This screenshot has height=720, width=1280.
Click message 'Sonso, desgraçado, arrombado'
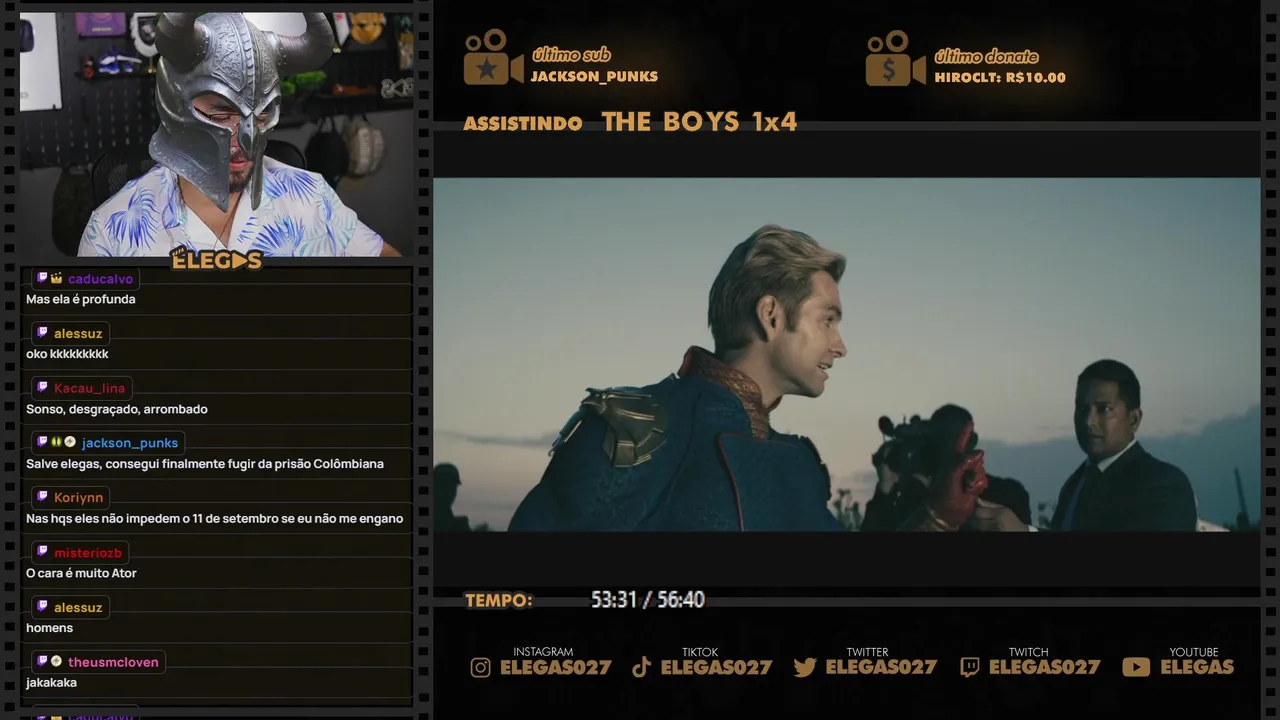coord(117,409)
